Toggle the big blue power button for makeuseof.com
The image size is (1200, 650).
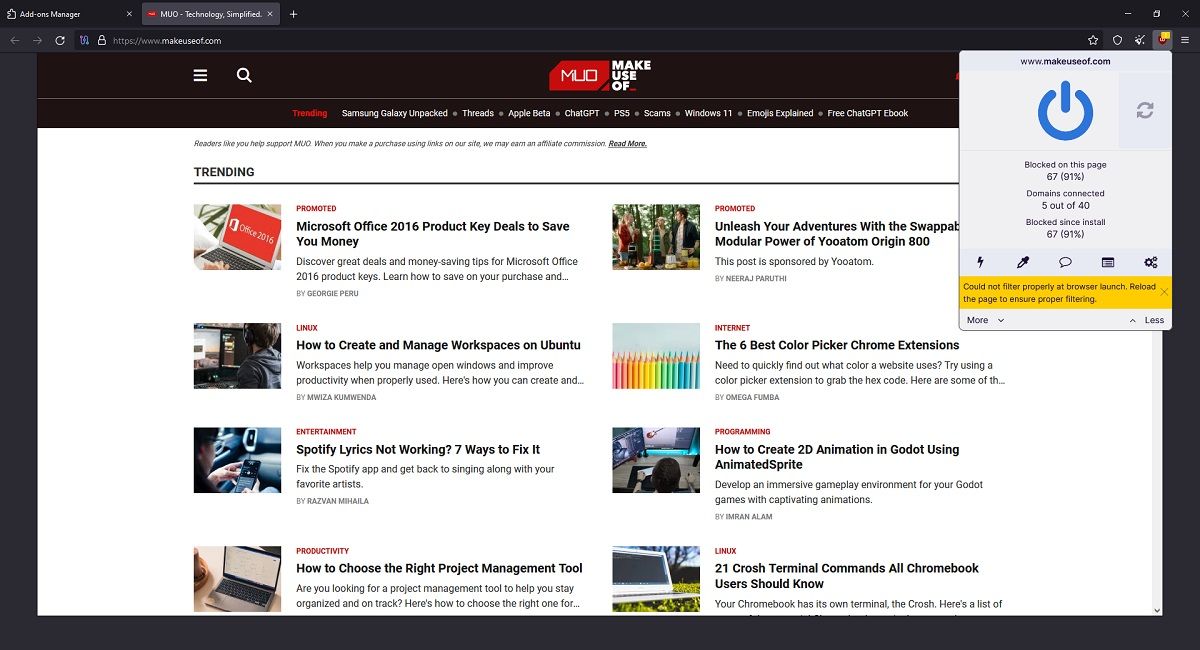point(1064,110)
